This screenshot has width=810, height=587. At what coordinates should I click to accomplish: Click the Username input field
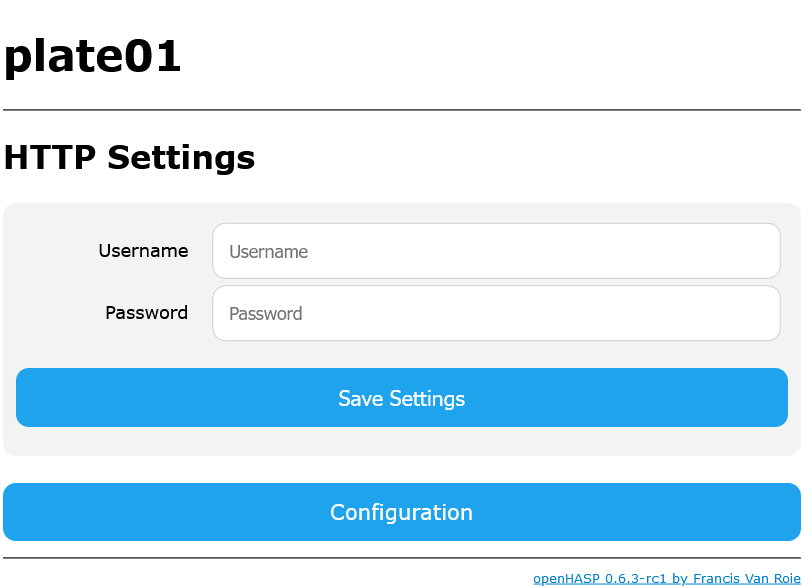(x=496, y=251)
